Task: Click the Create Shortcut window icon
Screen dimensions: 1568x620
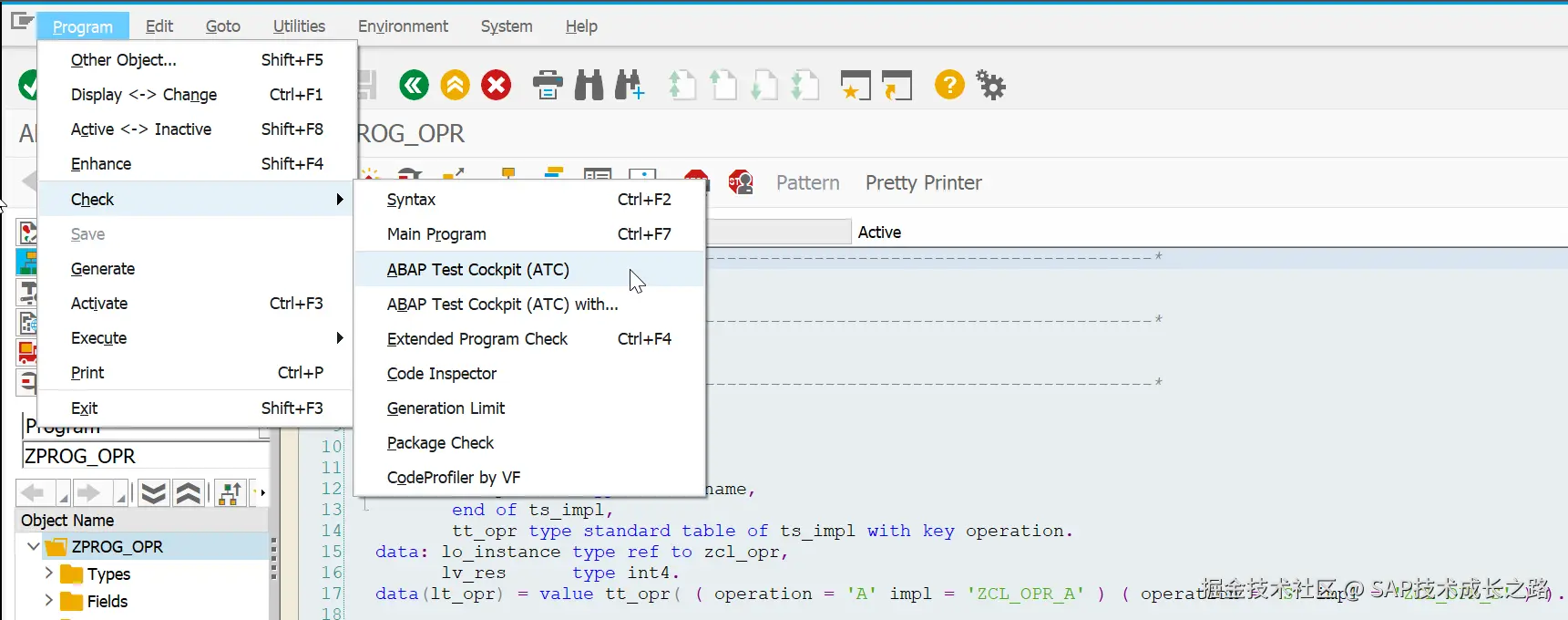Action: click(897, 86)
